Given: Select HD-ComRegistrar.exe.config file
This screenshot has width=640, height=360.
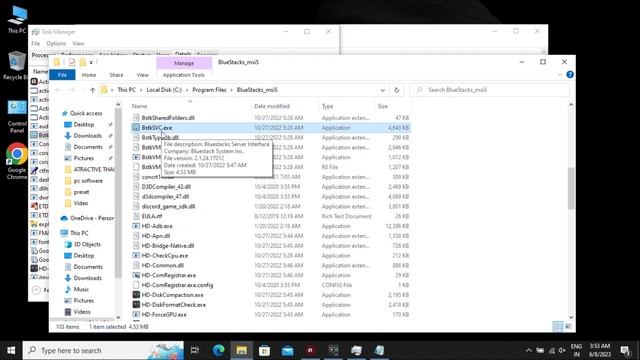Looking at the screenshot, I should (x=270, y=285).
